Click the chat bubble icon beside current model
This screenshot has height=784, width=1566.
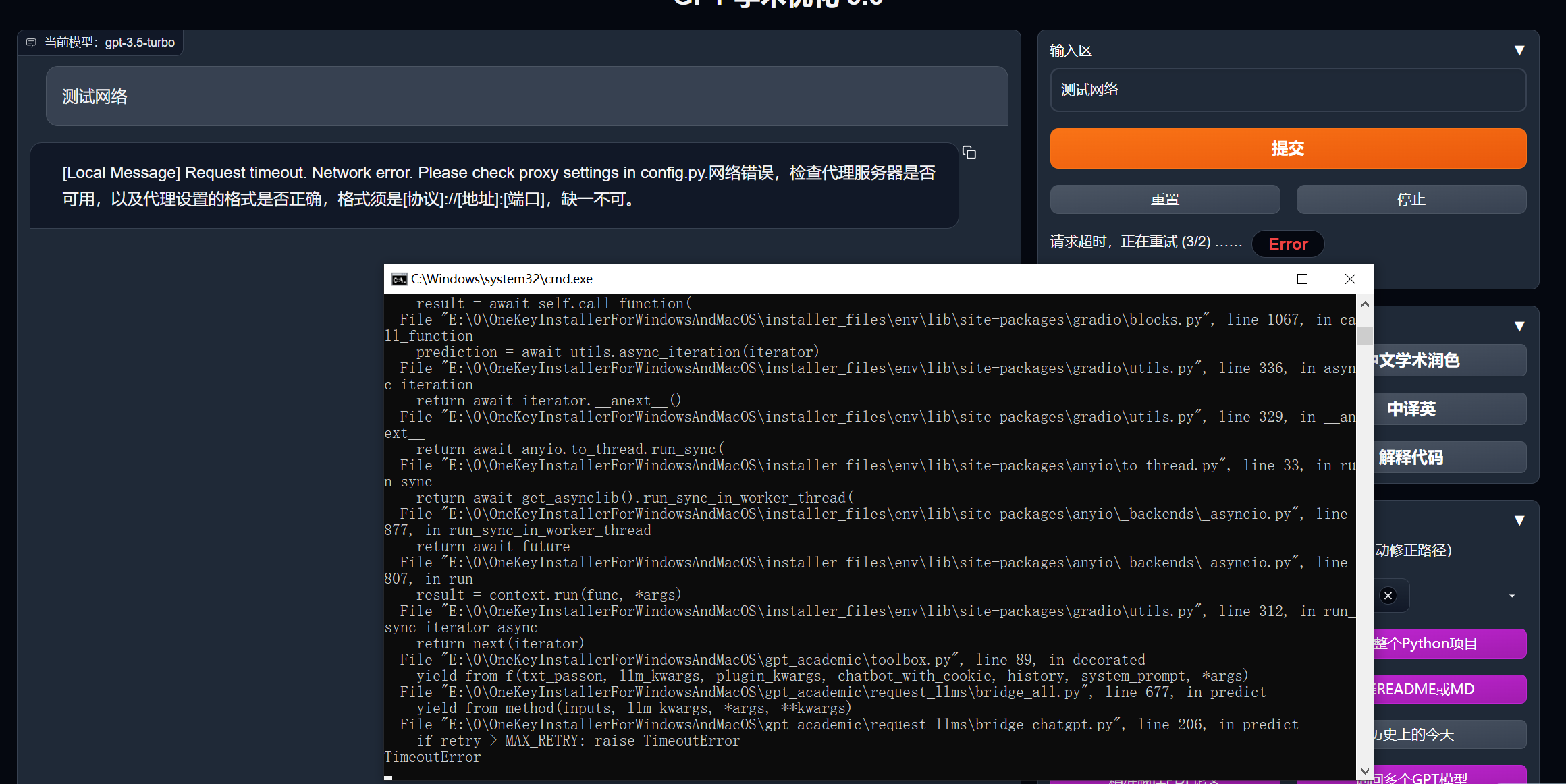point(31,43)
